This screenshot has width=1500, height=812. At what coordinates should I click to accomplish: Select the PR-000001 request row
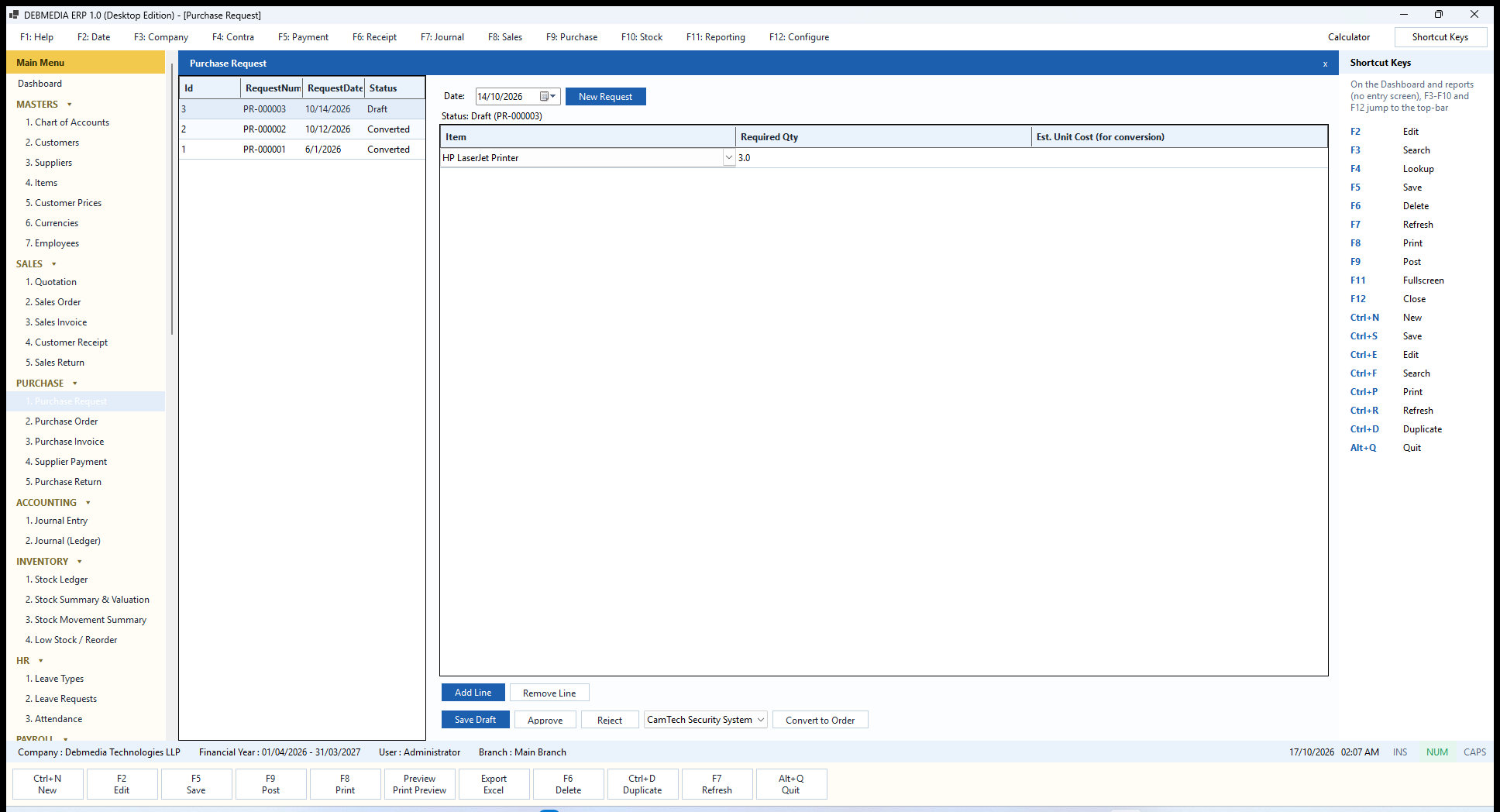click(302, 150)
